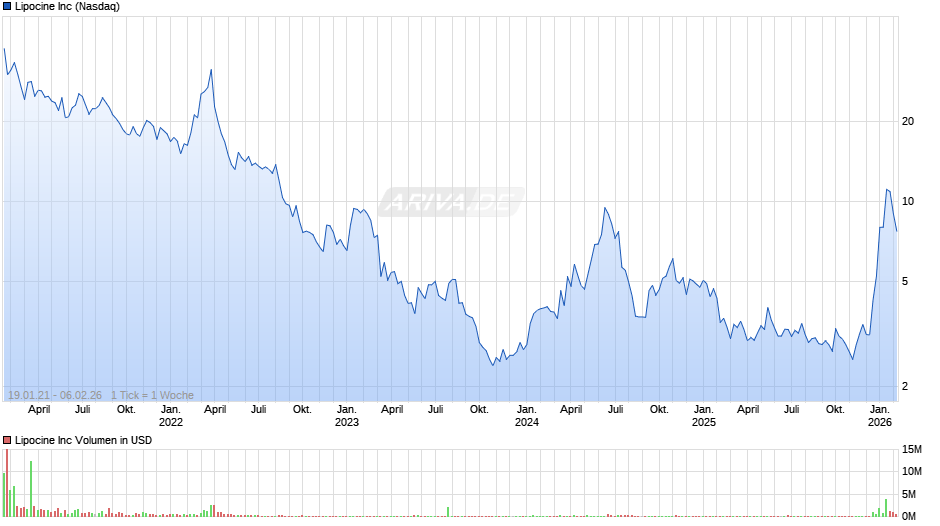Click the date range '19.01.21 - 06.02.26' text
This screenshot has width=940, height=526.
55,395
